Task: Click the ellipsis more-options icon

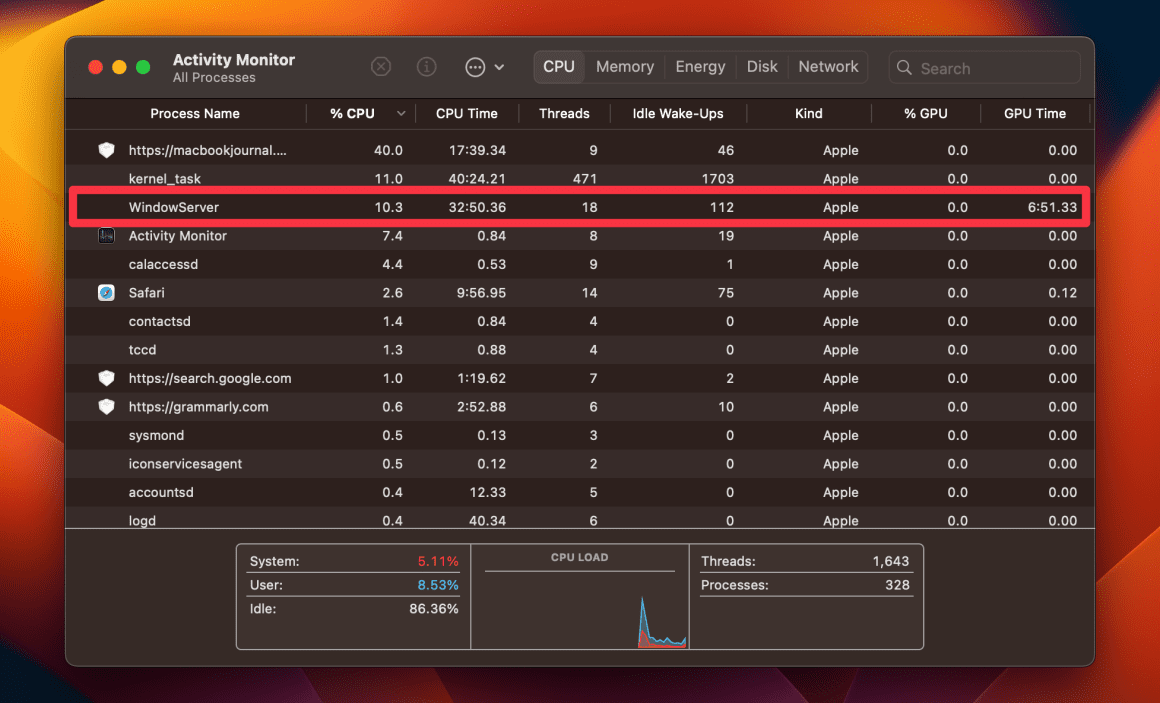Action: 474,66
